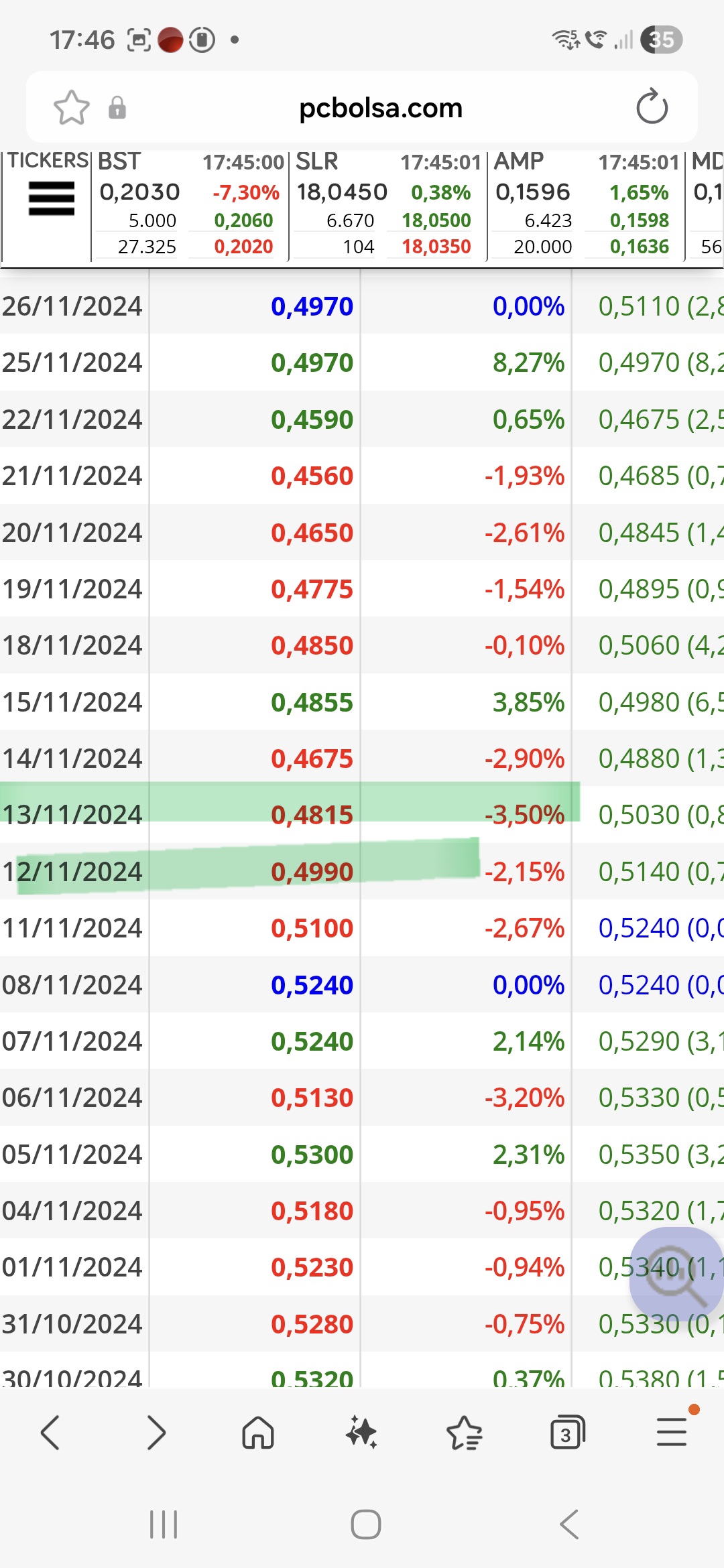Tap the AI sparkle assistant icon
The width and height of the screenshot is (724, 1568).
361,1433
